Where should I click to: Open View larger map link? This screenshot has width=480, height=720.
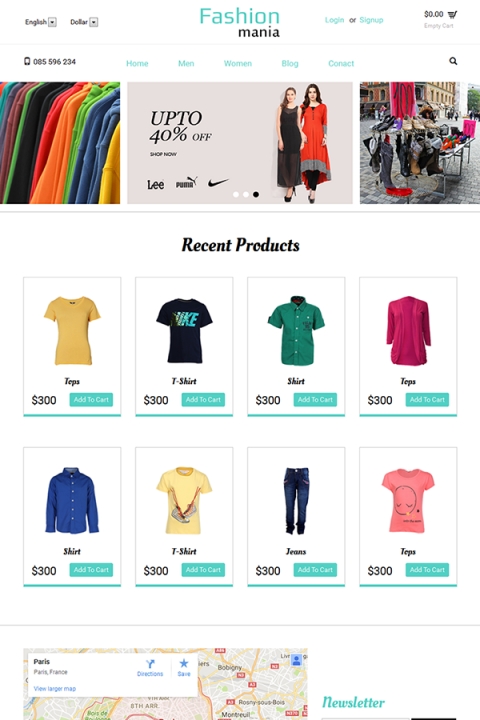[55, 688]
